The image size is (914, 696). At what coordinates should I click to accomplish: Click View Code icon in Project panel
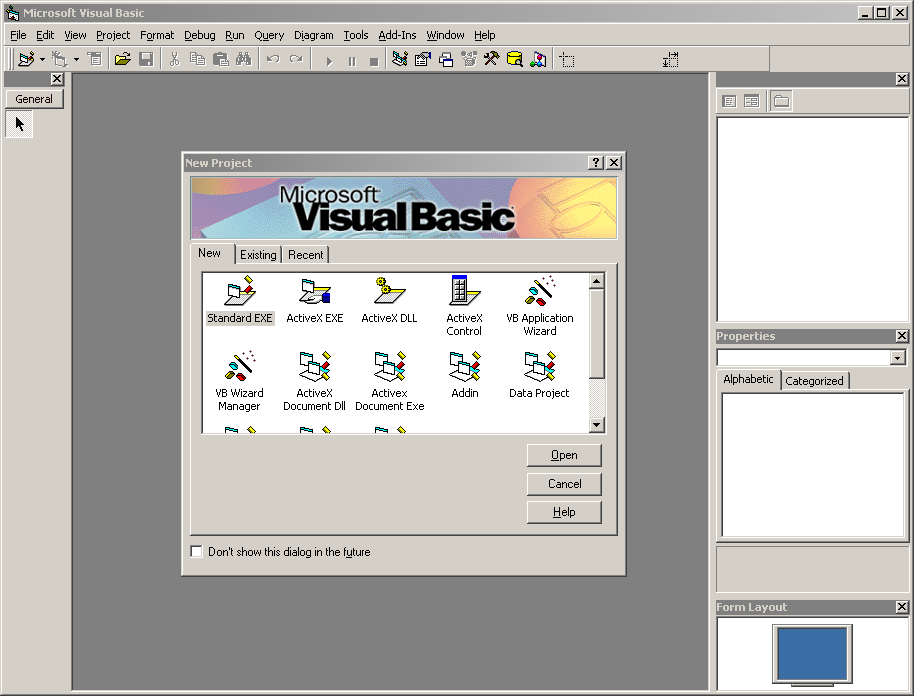(x=729, y=101)
